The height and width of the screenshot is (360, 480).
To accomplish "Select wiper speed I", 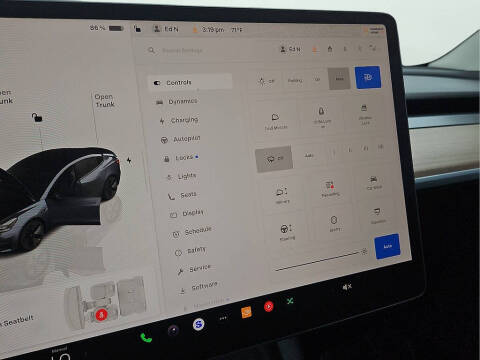I will 334,152.
